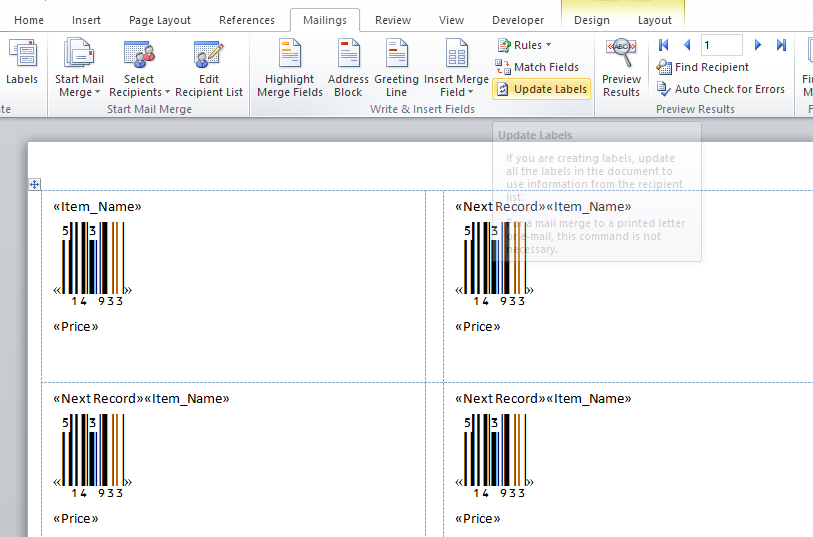Go to previous record arrow
The image size is (813, 537).
[x=687, y=45]
